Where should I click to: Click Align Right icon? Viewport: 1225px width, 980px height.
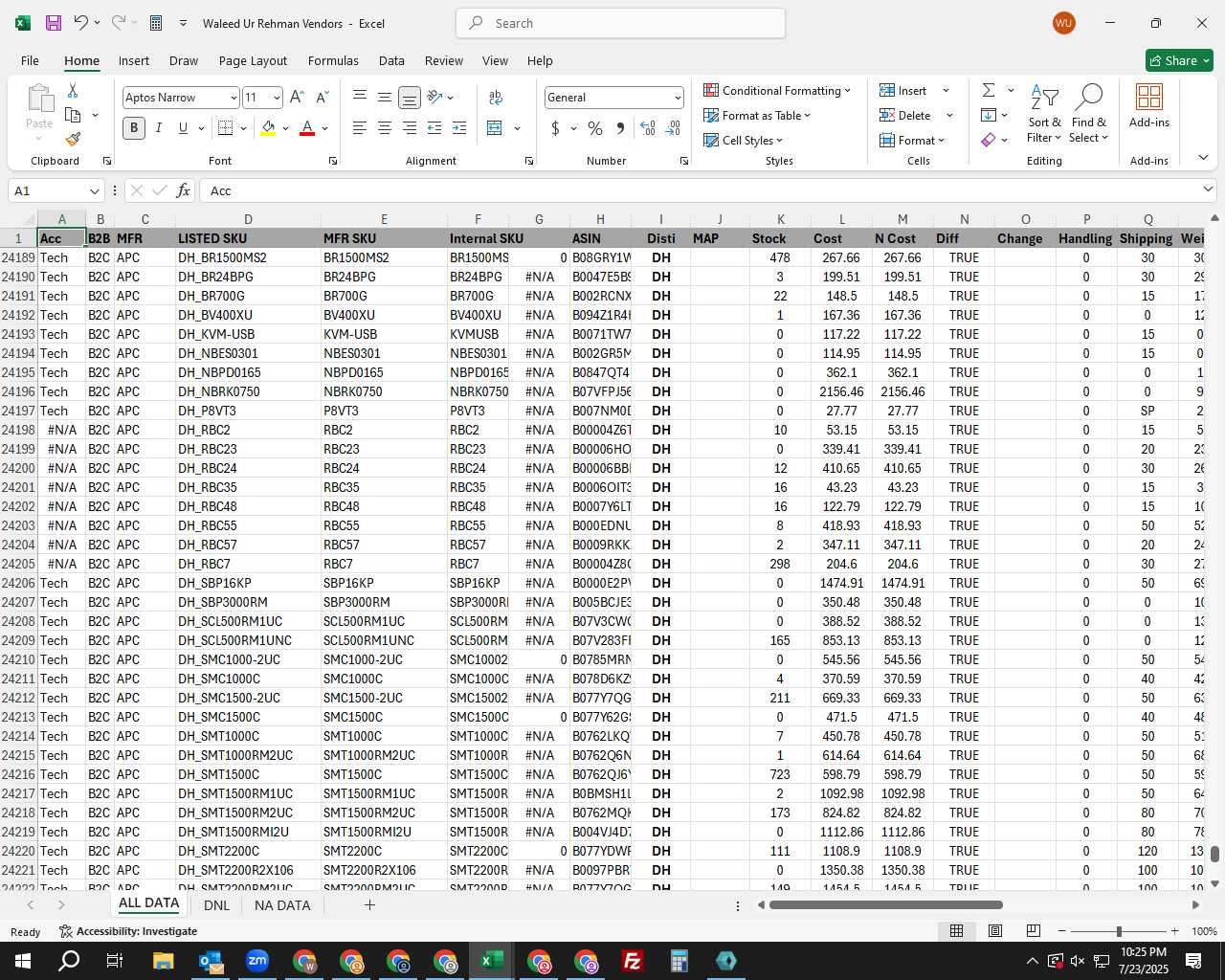[x=410, y=128]
